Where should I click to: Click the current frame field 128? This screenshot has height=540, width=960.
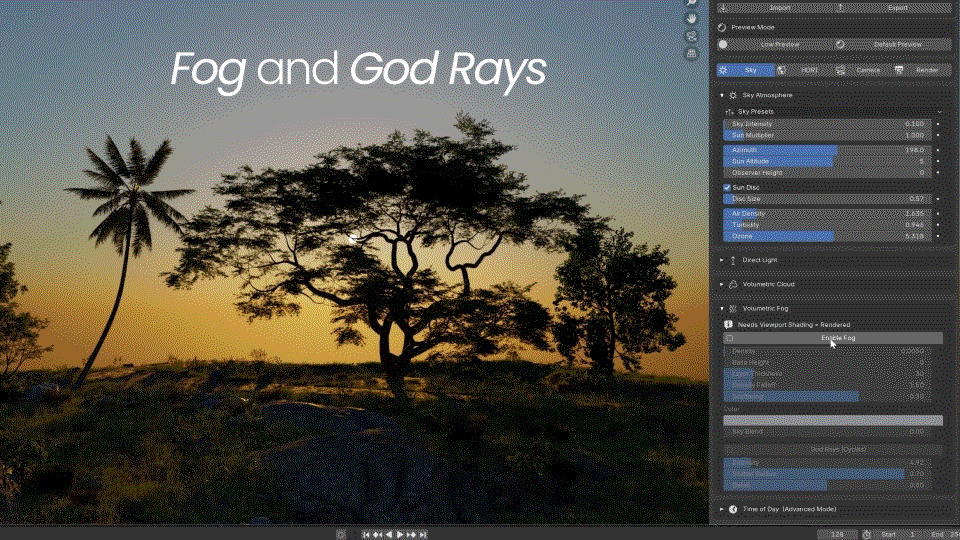coord(837,534)
